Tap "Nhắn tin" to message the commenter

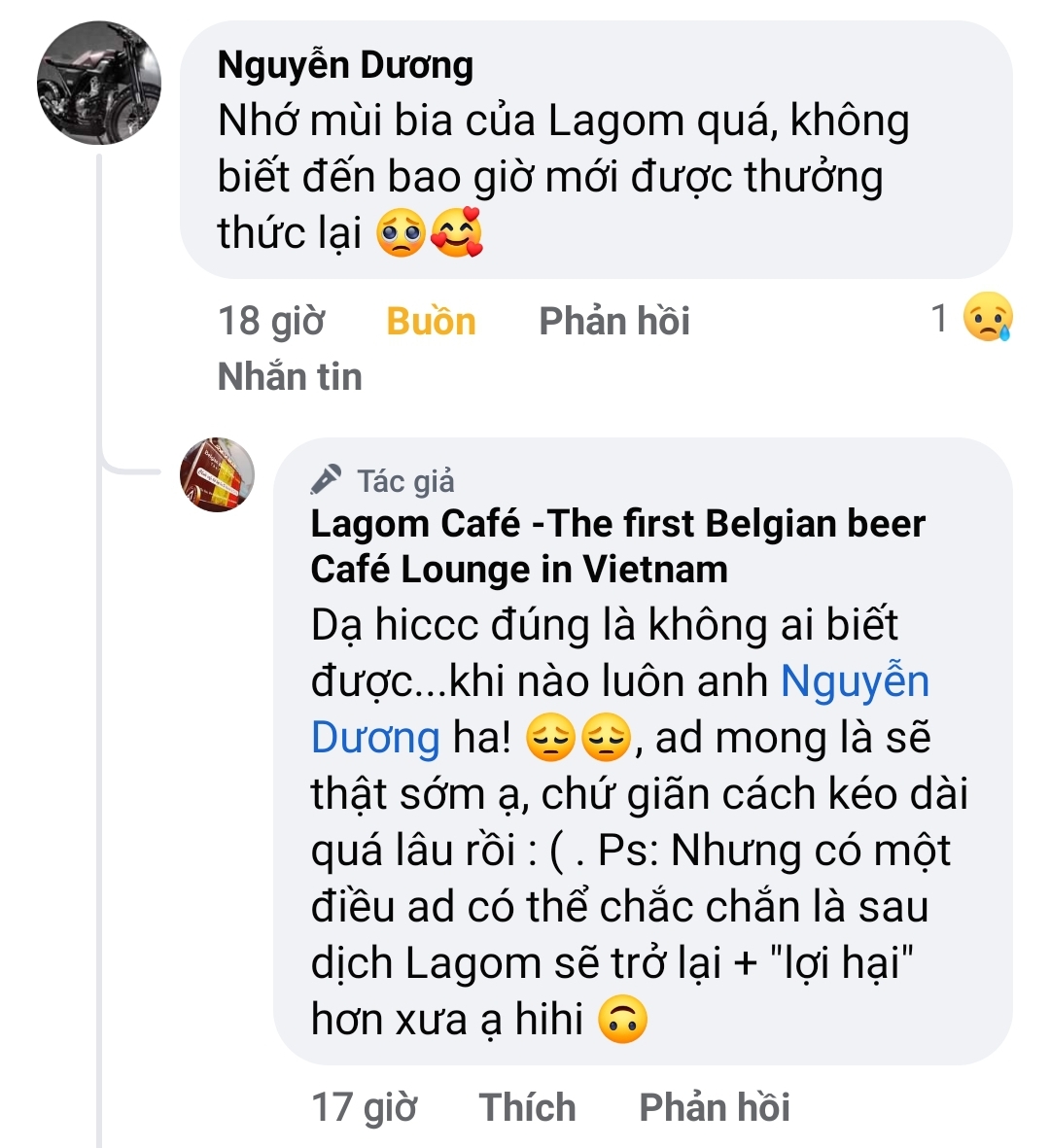pyautogui.click(x=290, y=376)
